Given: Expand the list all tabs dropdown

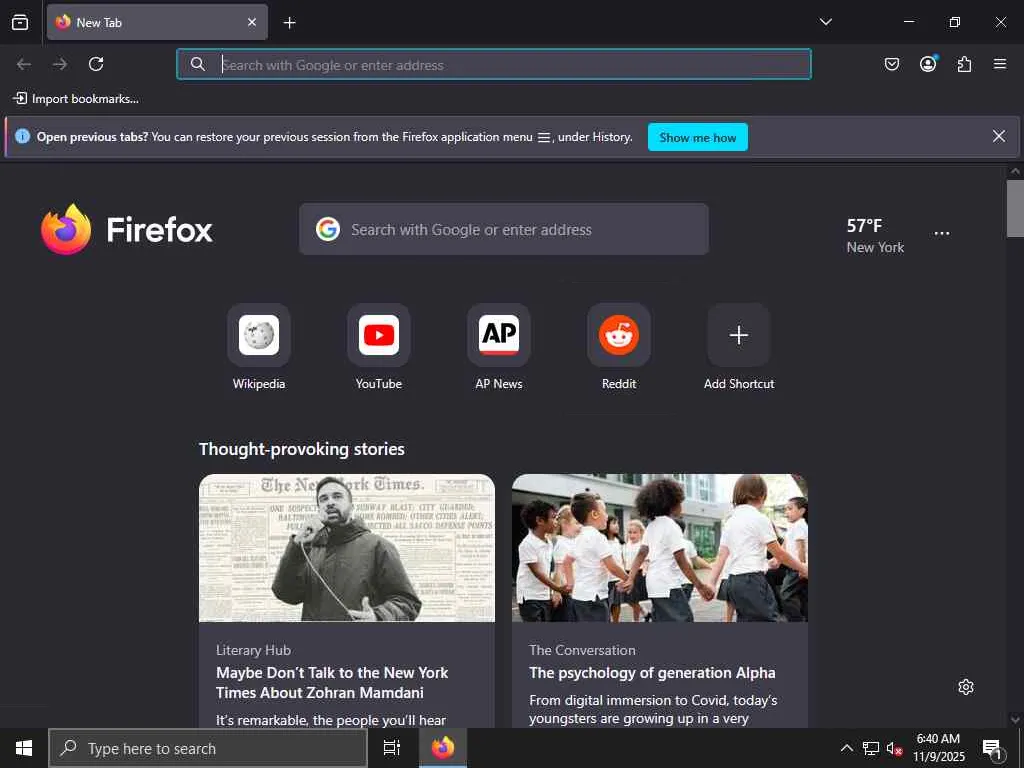Looking at the screenshot, I should point(825,22).
